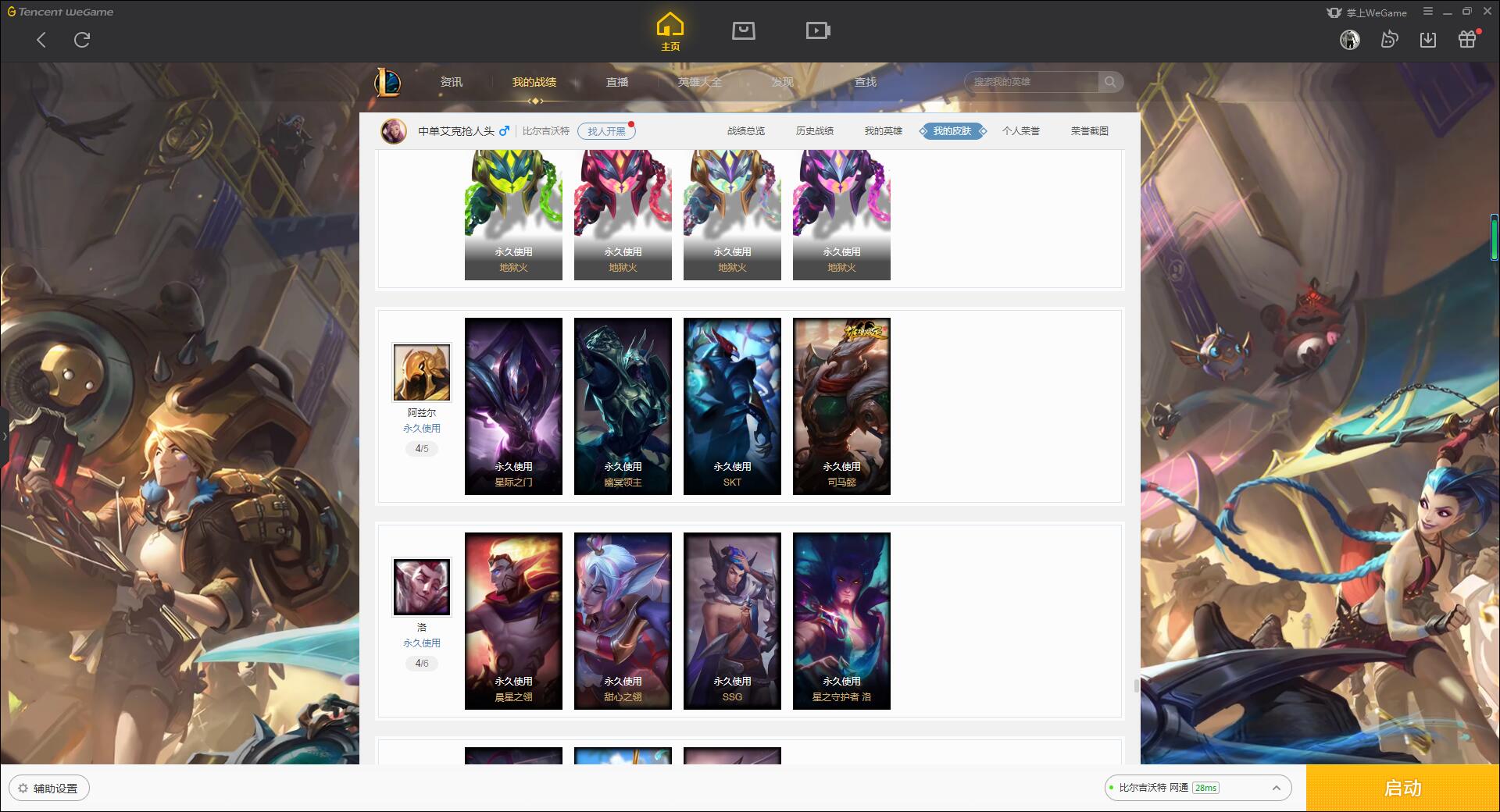Focus the hero search input field
The image size is (1500, 812).
[x=1033, y=82]
